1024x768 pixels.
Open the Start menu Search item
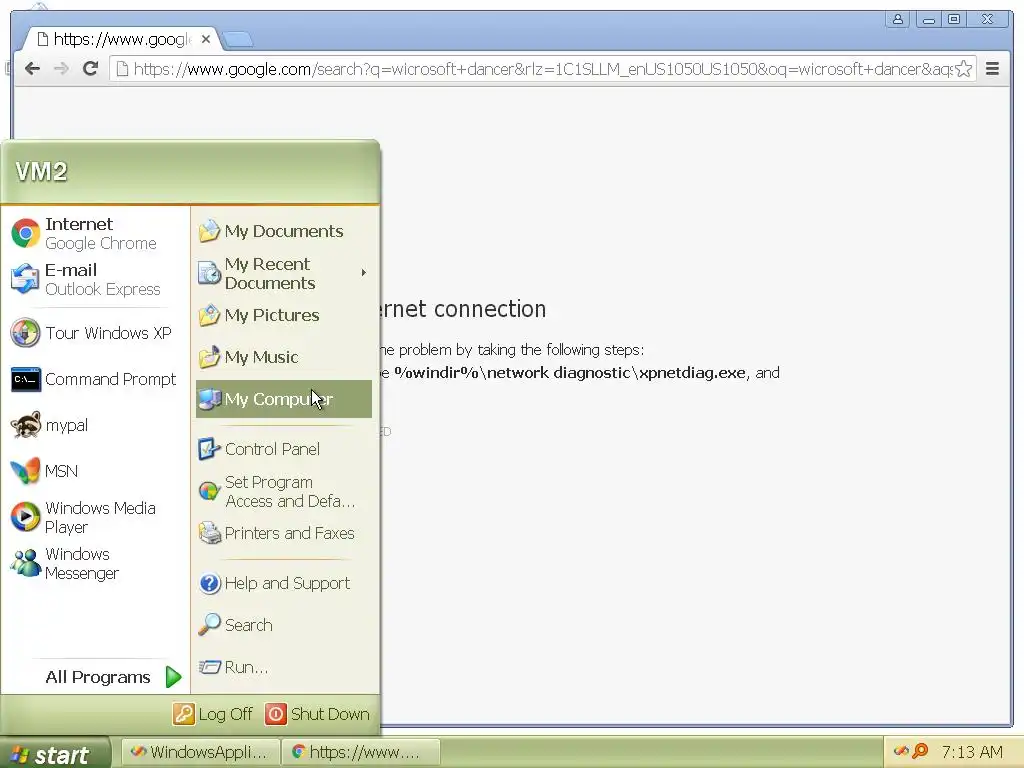283,625
